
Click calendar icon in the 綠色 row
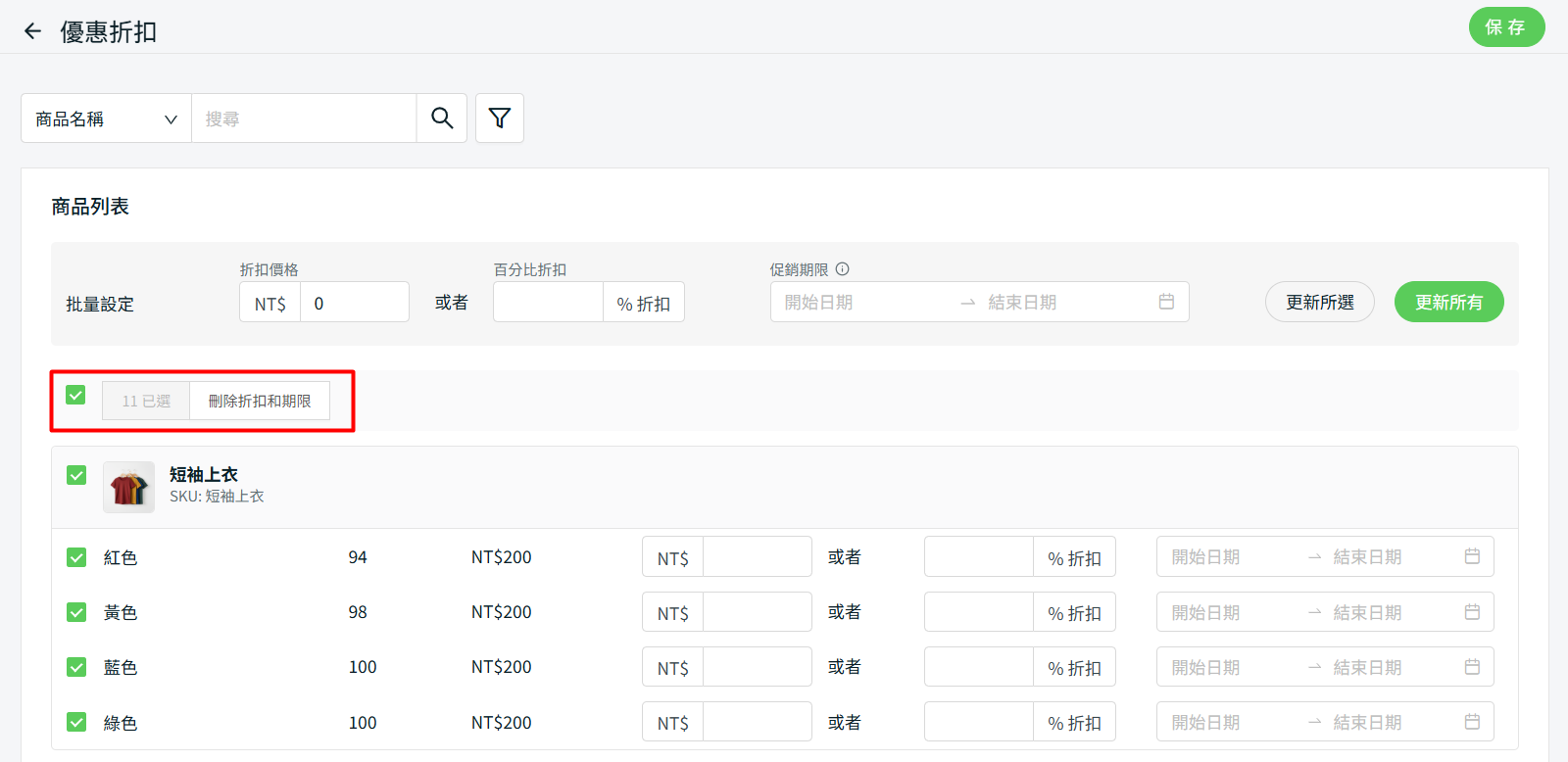(1472, 722)
